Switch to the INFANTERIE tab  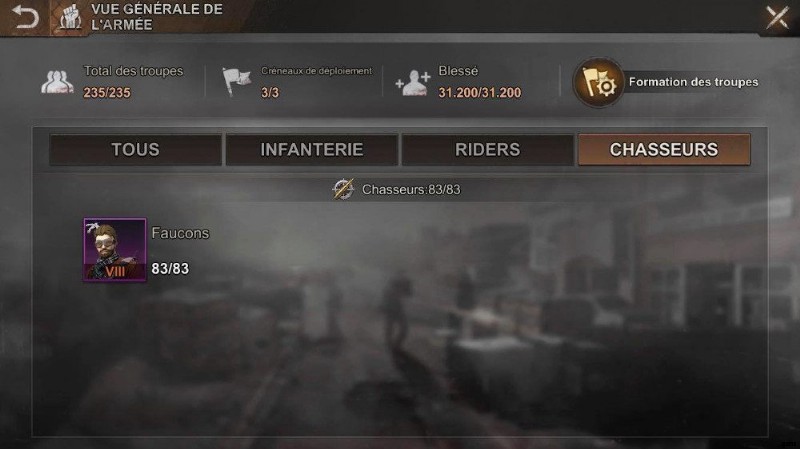(x=312, y=149)
